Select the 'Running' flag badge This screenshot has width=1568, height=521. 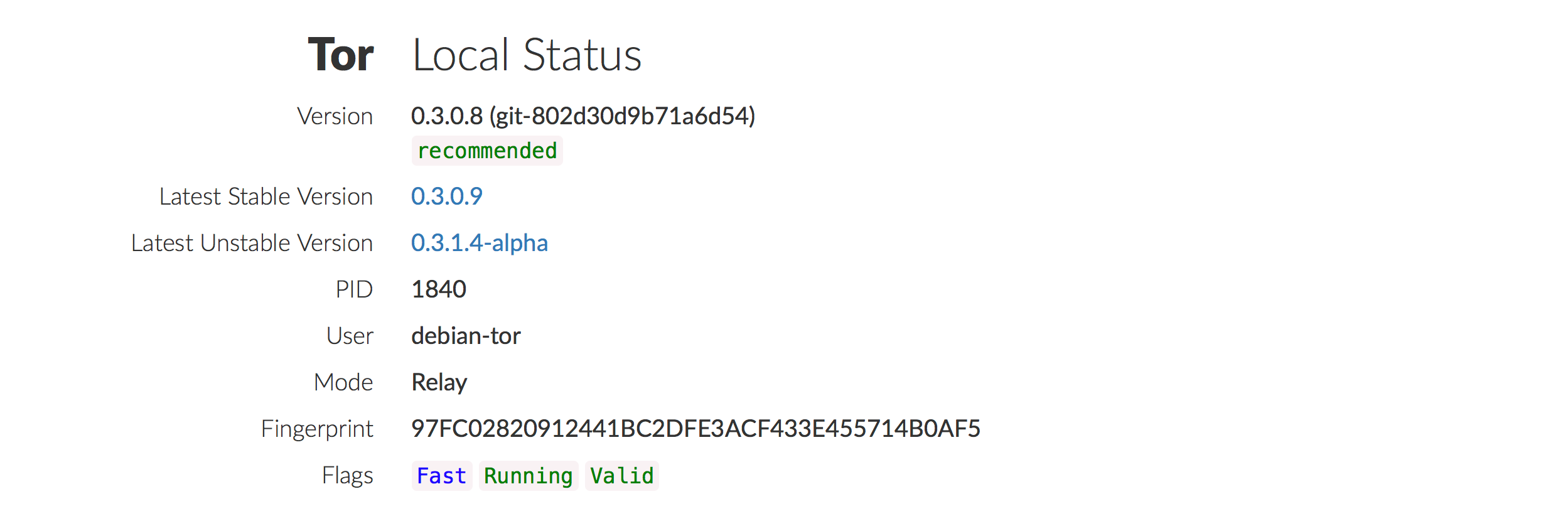pyautogui.click(x=528, y=476)
